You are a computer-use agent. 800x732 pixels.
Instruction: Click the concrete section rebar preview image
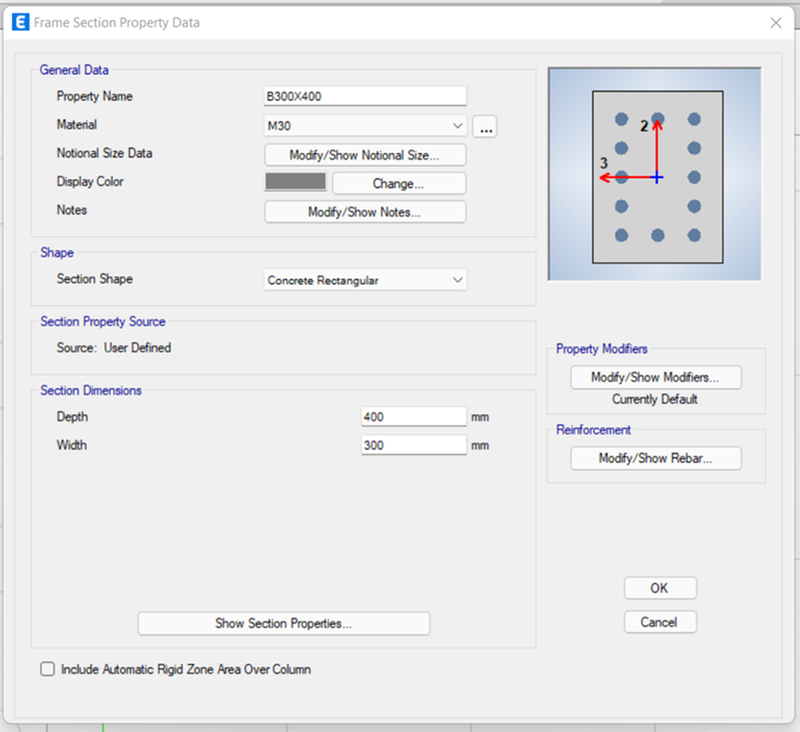[655, 174]
